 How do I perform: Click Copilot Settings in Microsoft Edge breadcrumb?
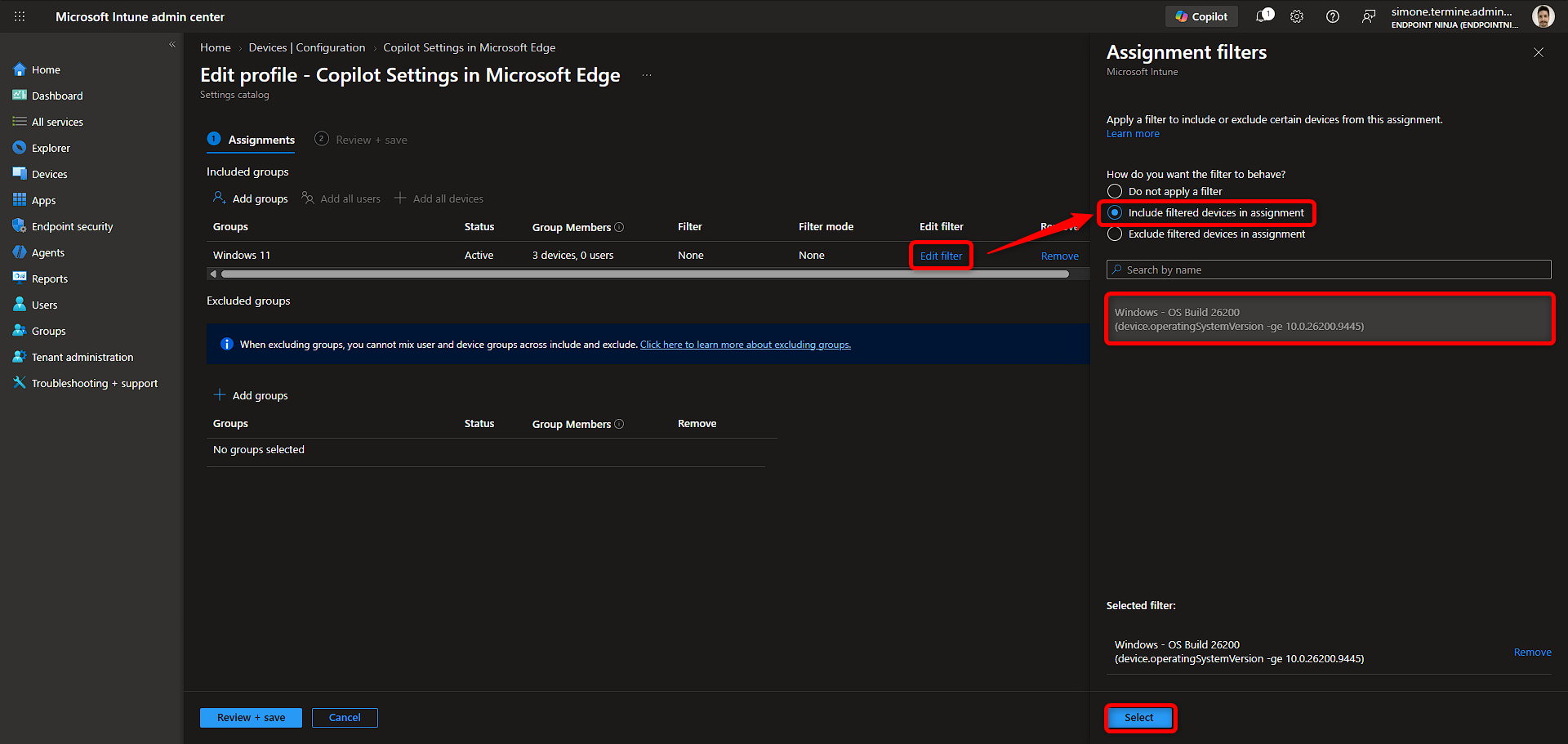click(x=470, y=47)
